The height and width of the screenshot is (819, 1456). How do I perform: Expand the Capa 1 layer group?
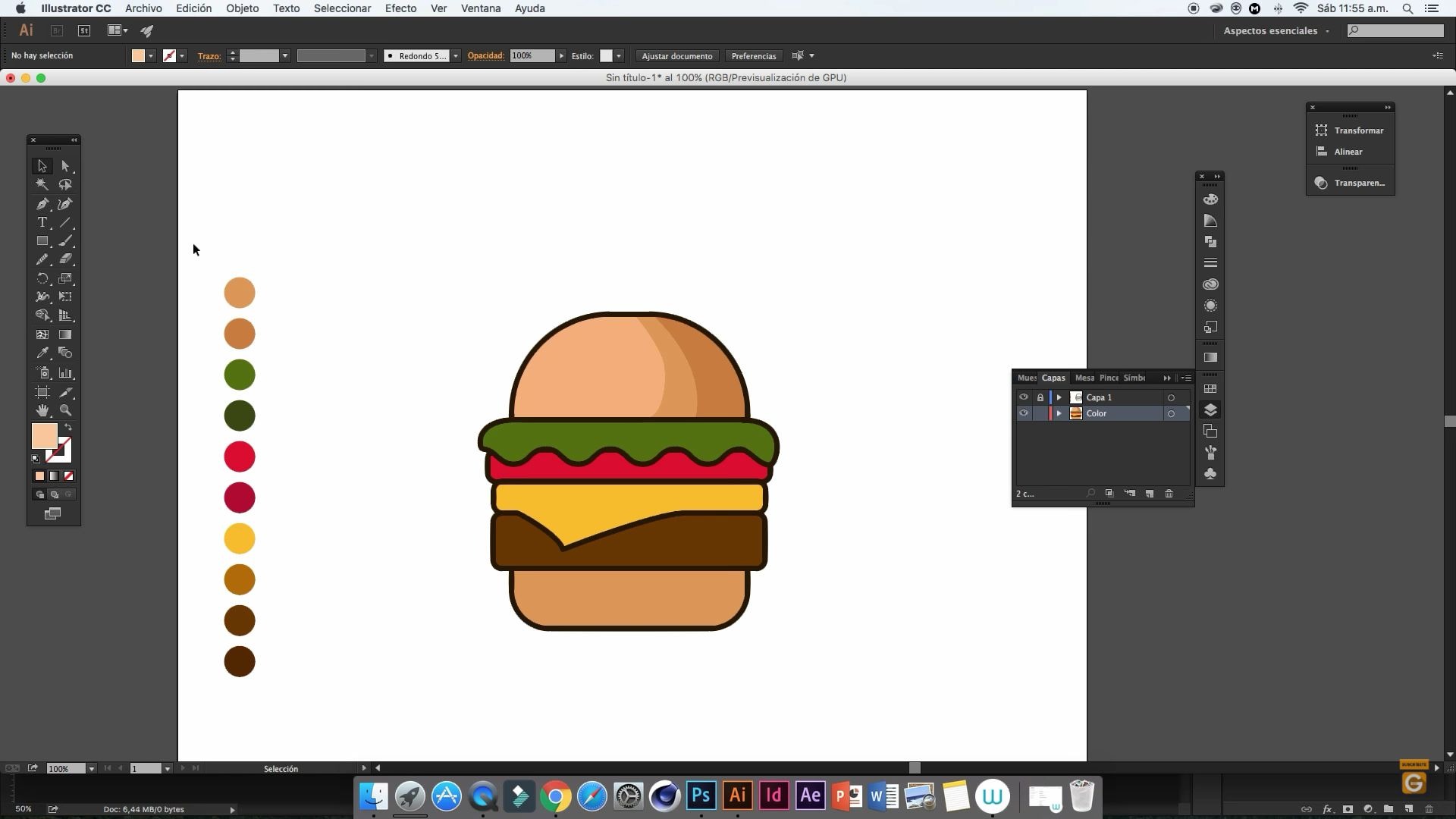(1058, 397)
